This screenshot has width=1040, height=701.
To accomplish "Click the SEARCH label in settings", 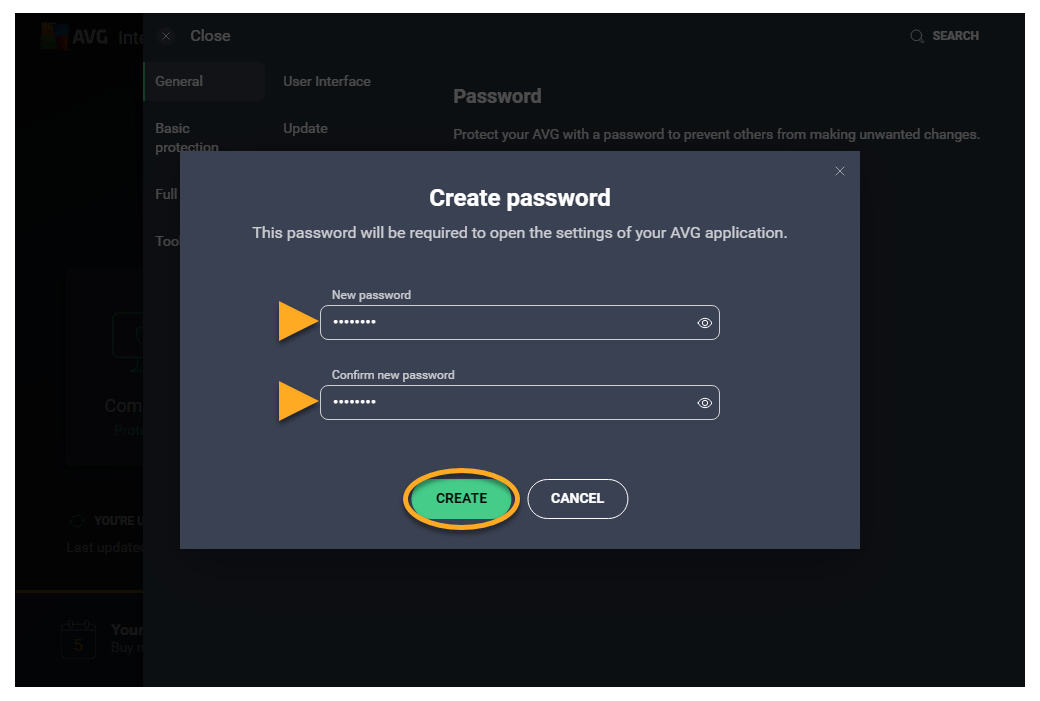I will (x=955, y=36).
